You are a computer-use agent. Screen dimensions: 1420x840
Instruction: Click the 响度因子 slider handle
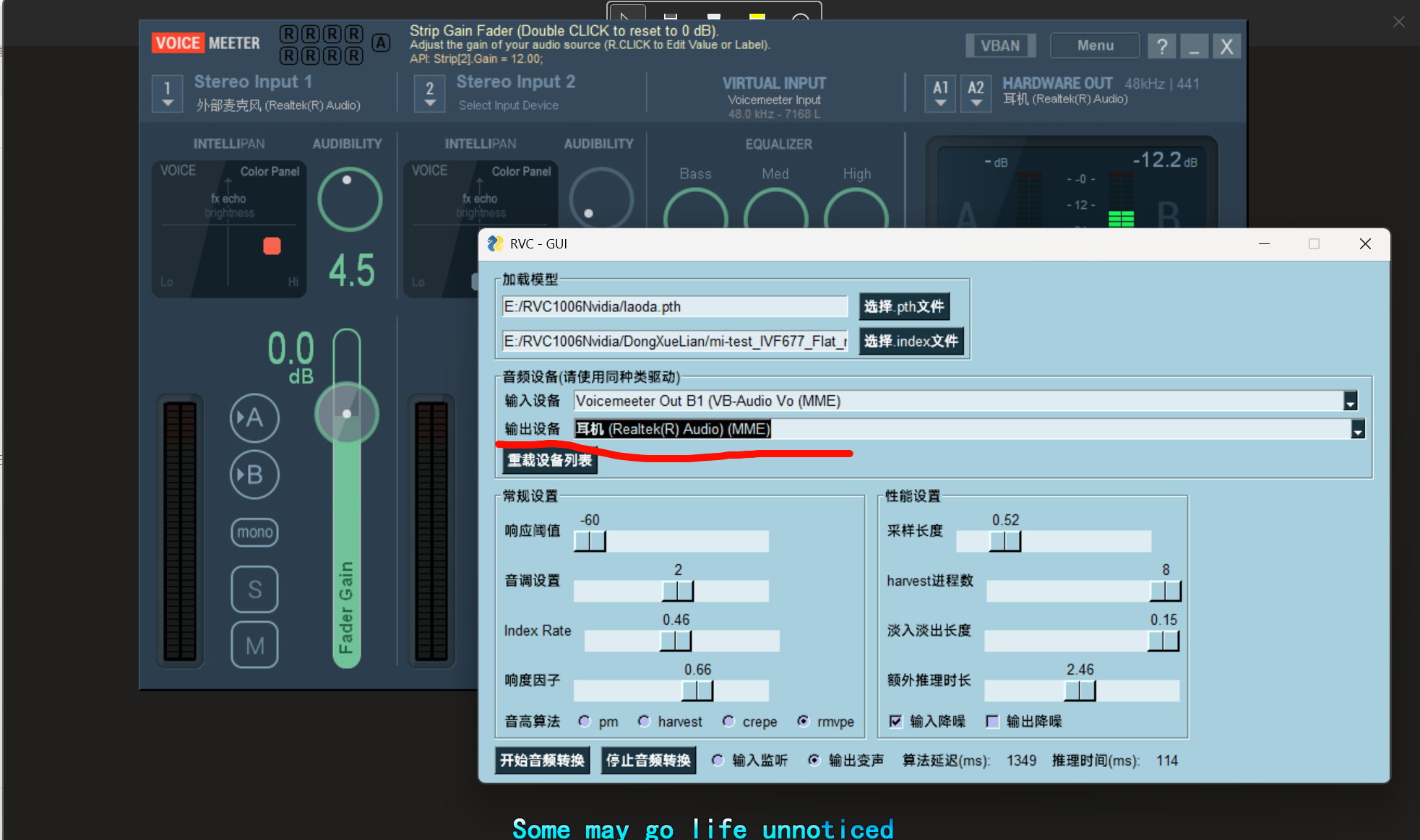(697, 690)
